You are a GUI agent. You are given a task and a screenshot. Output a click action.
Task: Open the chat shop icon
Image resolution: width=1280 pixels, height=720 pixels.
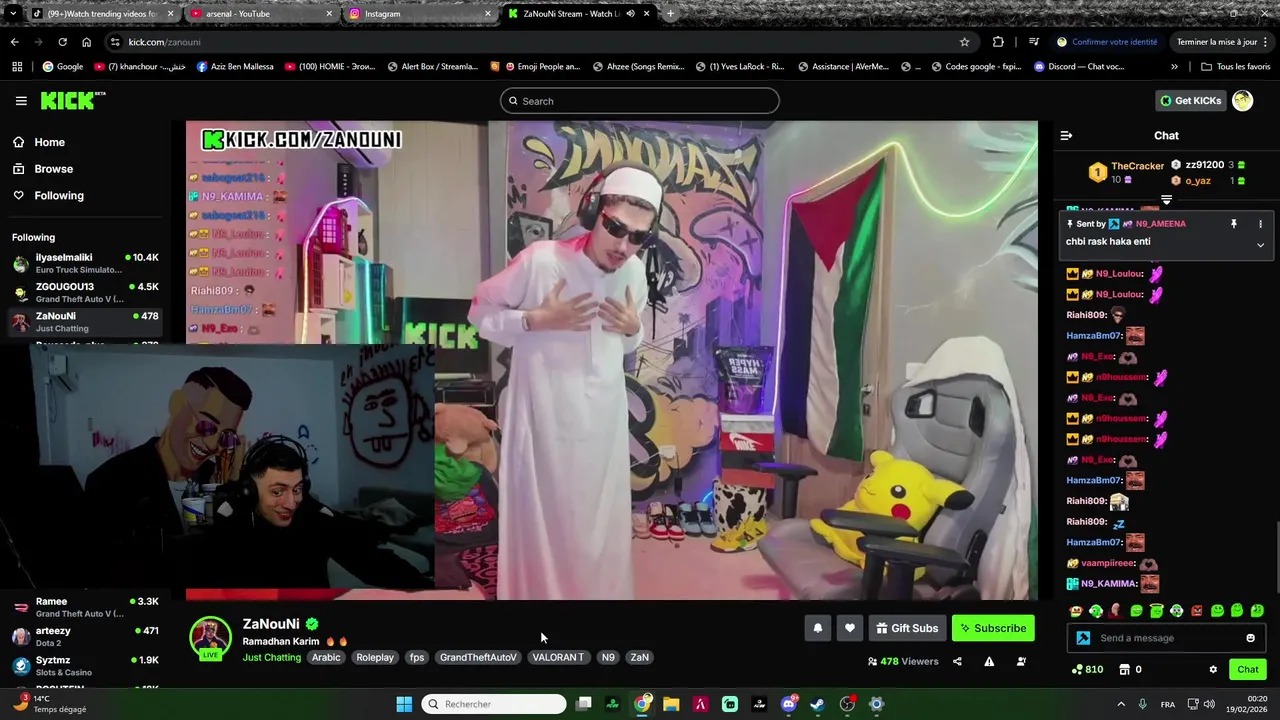[x=1124, y=669]
